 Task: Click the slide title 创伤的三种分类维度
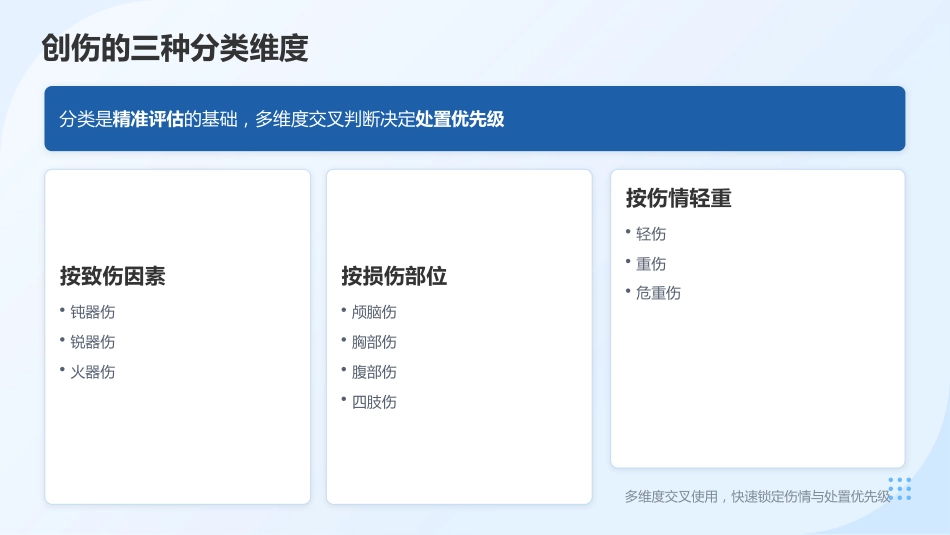175,48
